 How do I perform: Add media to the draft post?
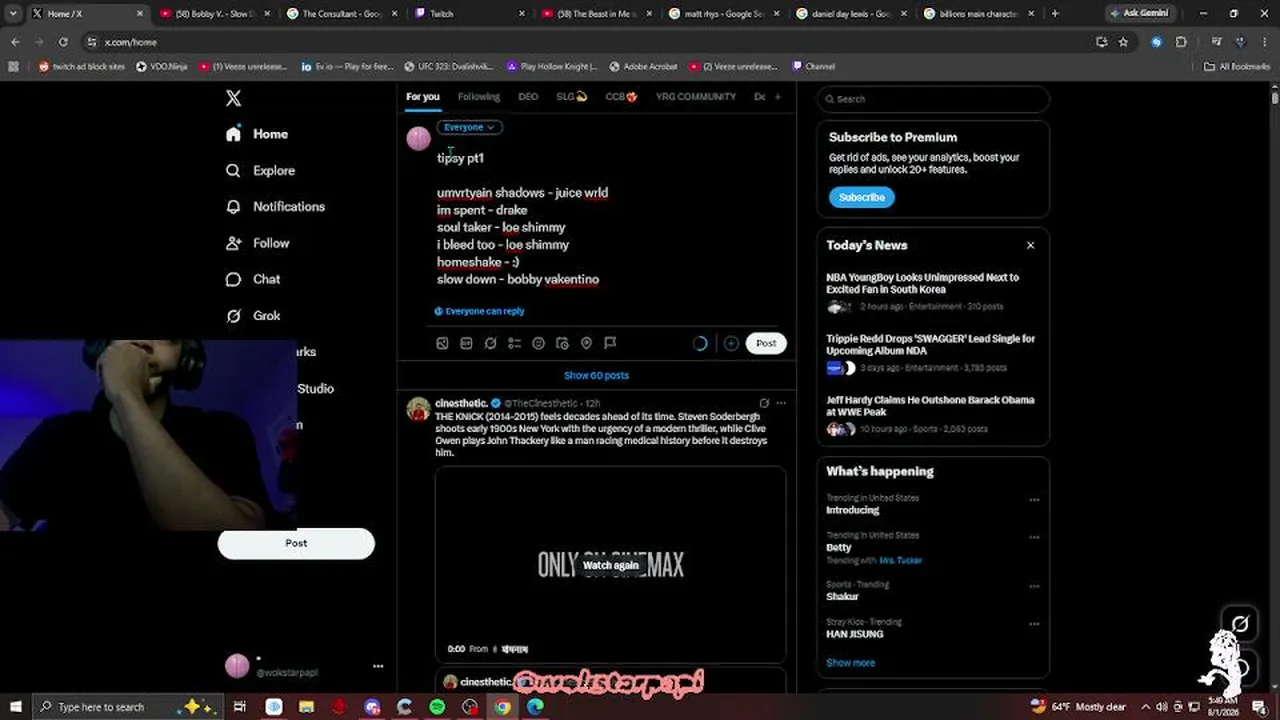(442, 343)
